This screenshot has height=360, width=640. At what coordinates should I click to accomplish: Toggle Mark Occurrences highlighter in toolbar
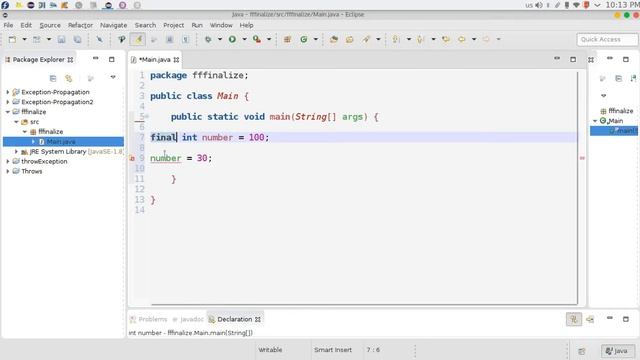pos(138,39)
